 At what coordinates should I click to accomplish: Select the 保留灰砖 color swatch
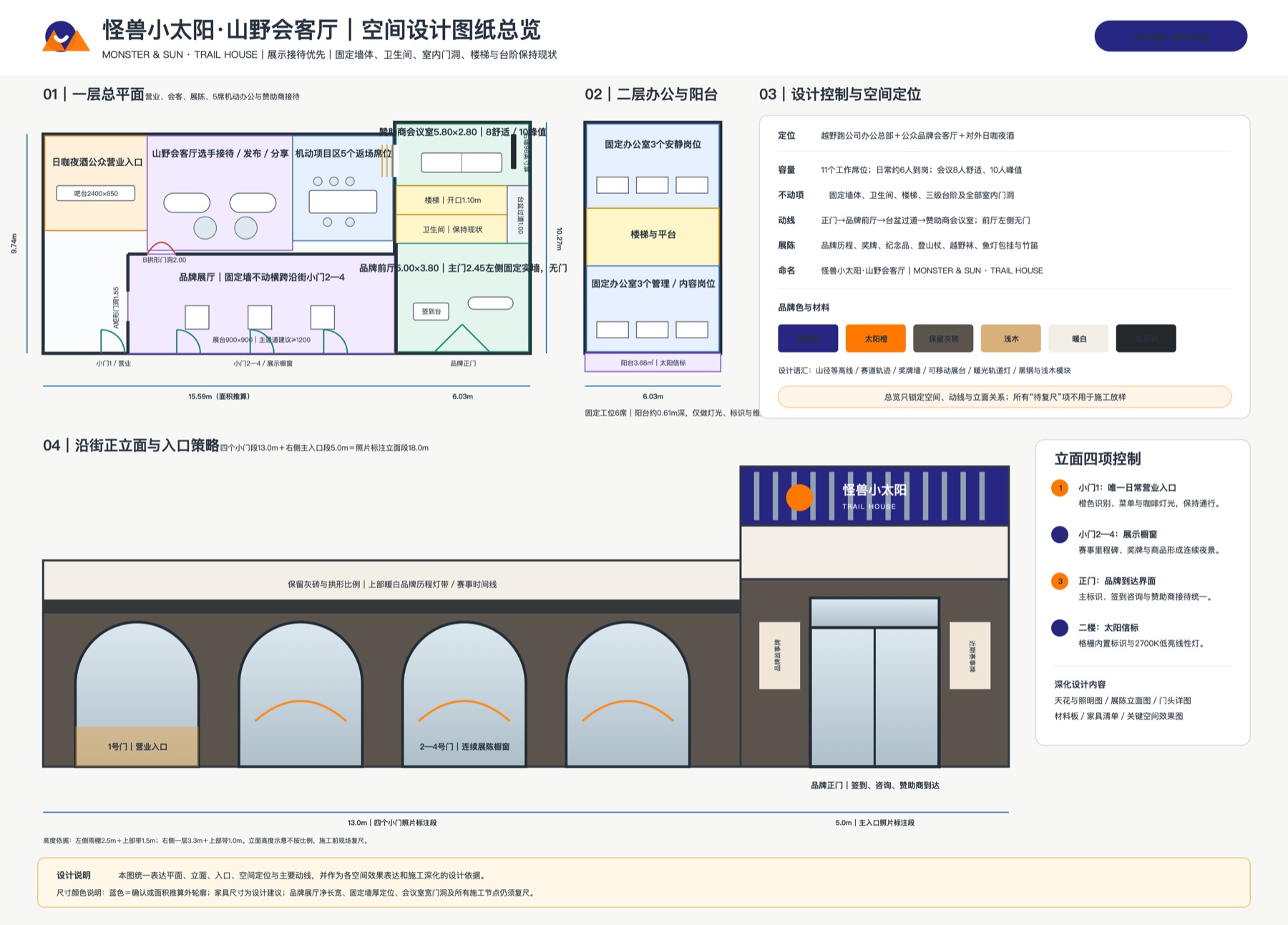click(942, 338)
